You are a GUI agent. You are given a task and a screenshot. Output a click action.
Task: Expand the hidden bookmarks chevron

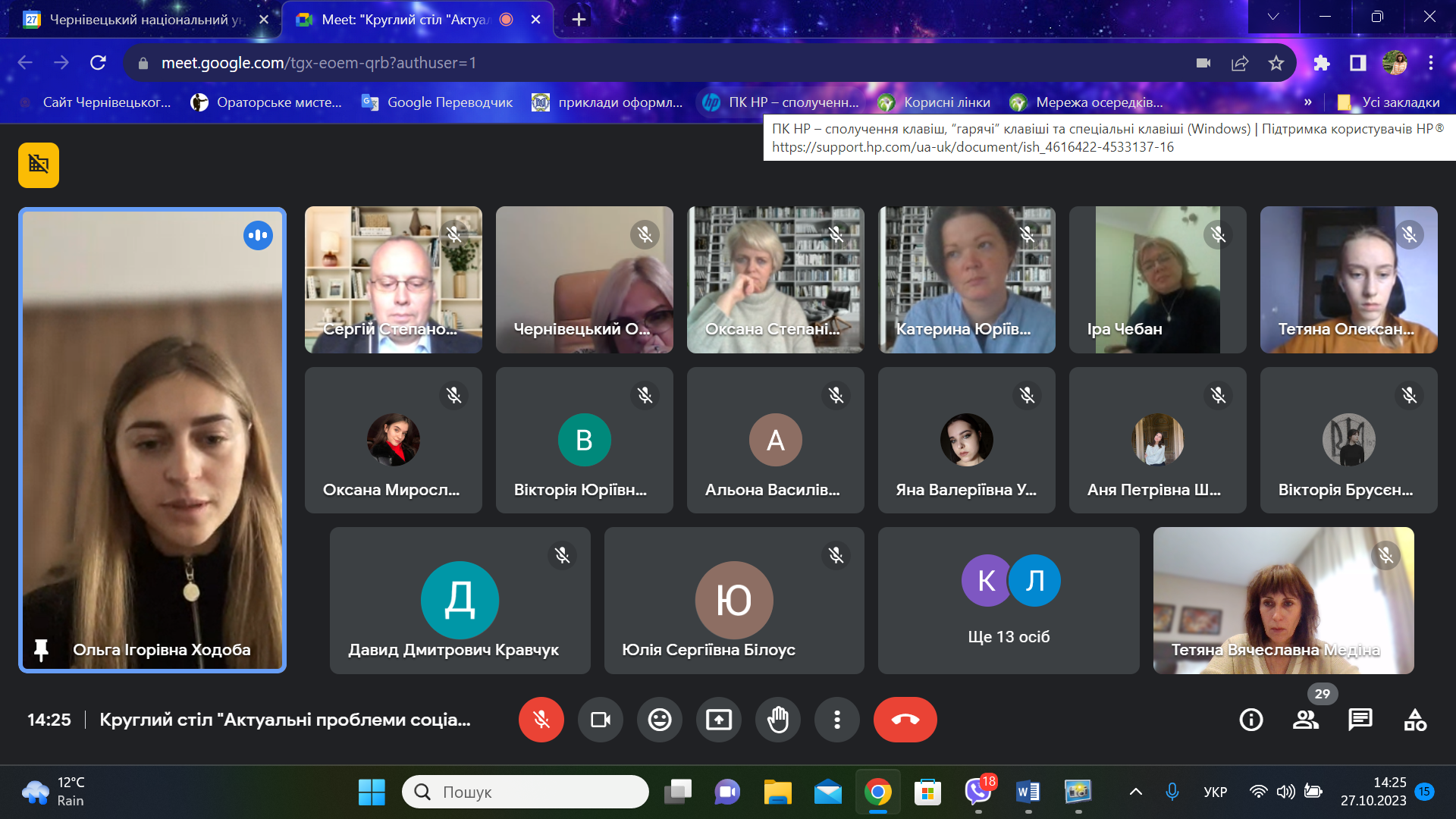(x=1307, y=102)
